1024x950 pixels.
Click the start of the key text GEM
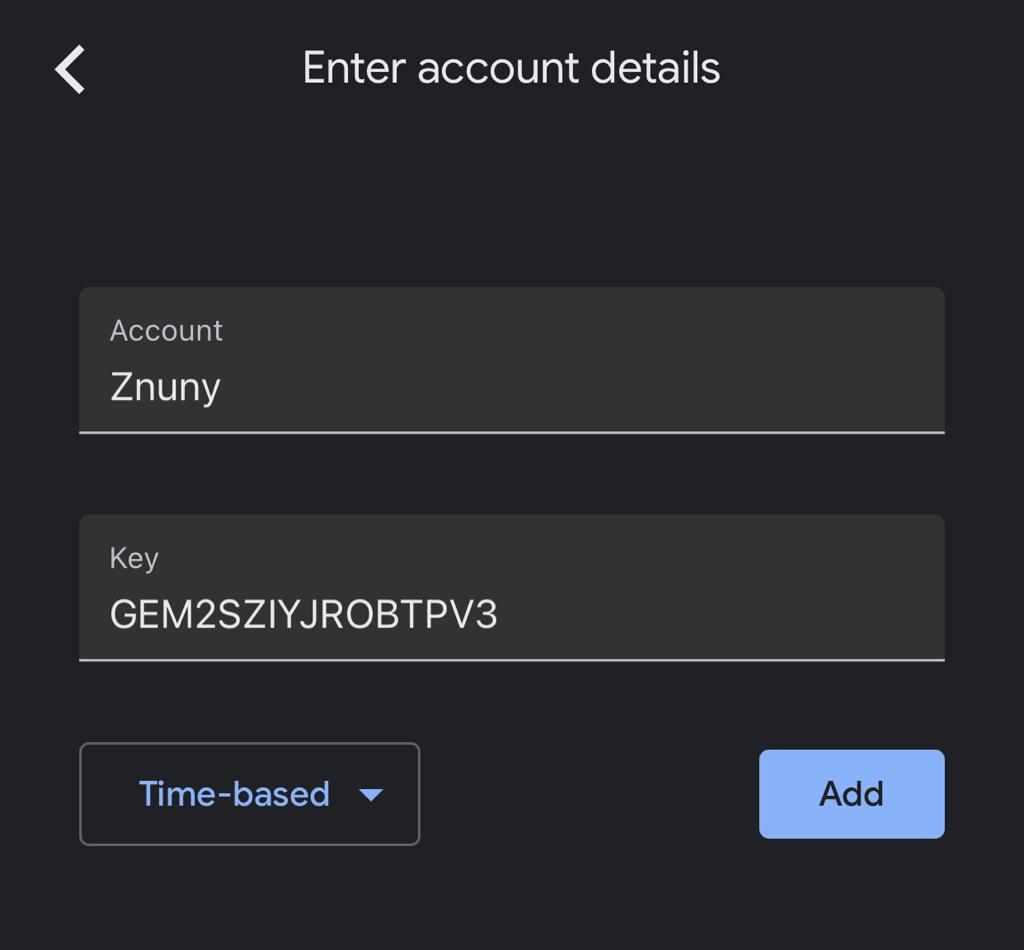click(112, 615)
